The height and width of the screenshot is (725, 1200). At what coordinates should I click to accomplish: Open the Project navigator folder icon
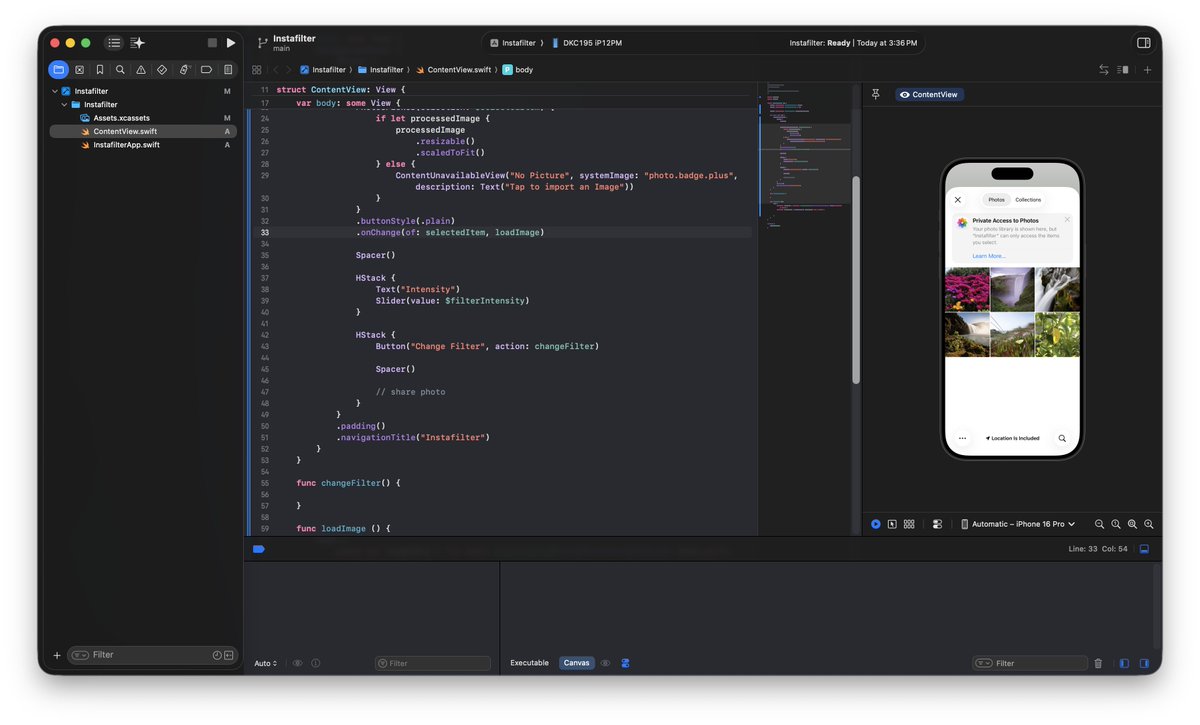(58, 70)
